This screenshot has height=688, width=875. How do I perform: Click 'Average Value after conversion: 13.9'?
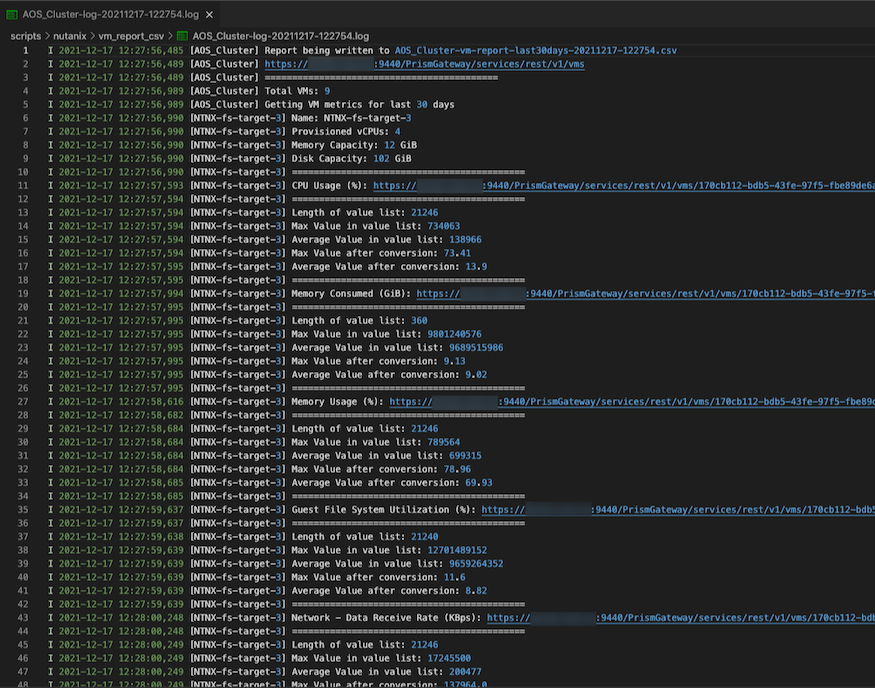pos(389,267)
